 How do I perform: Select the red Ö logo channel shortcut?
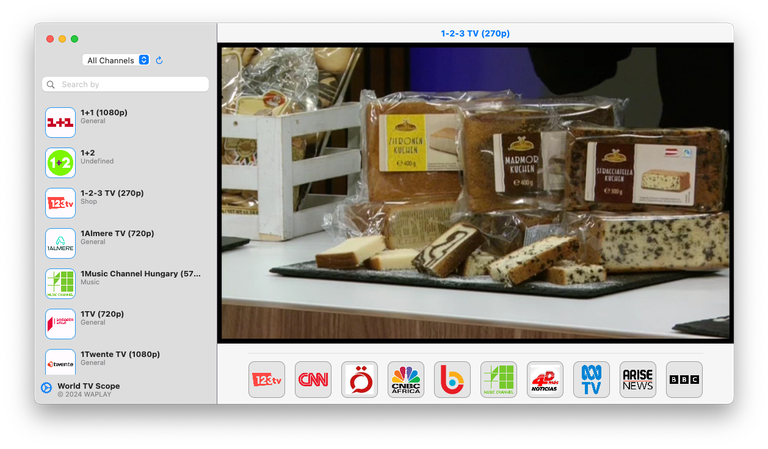360,379
